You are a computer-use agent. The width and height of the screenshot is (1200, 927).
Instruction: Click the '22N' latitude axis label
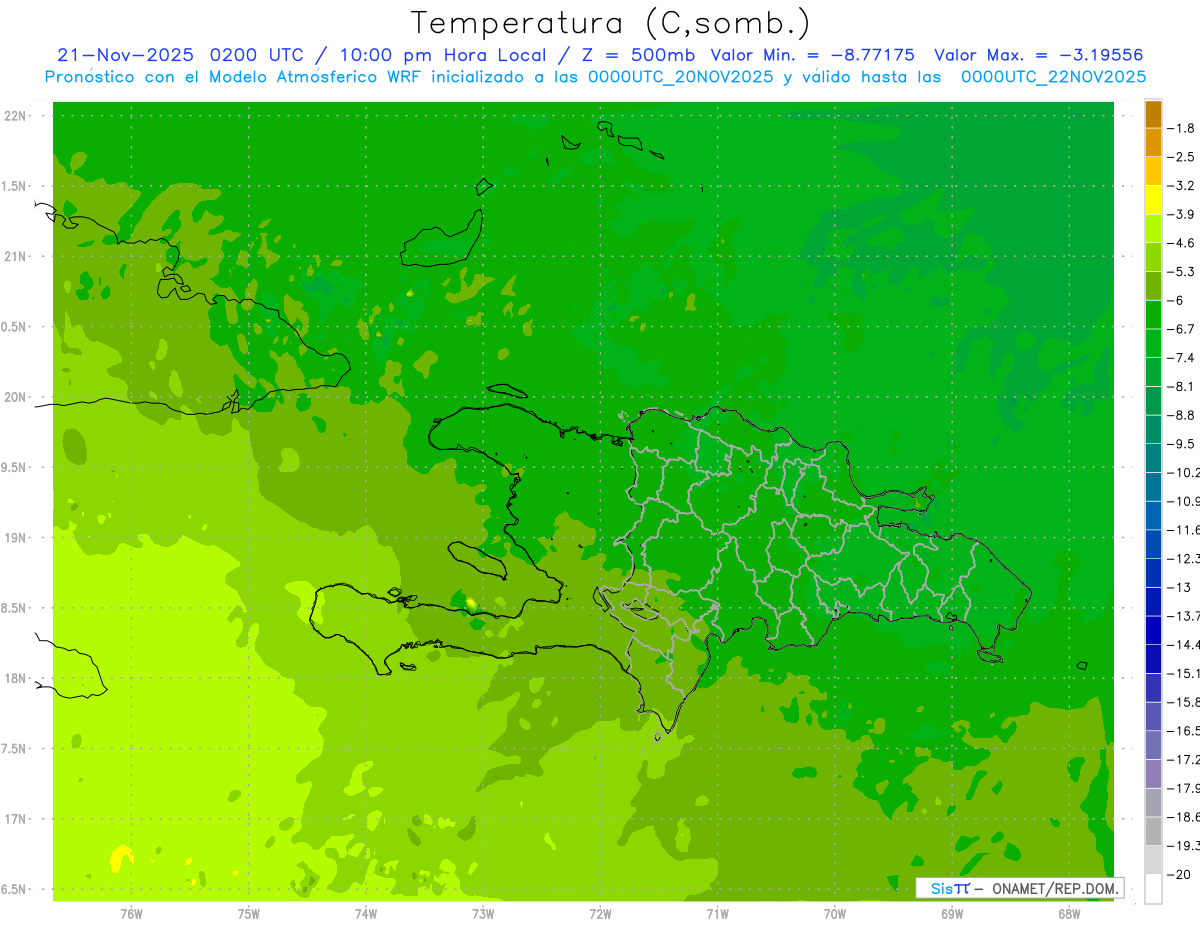pos(15,115)
